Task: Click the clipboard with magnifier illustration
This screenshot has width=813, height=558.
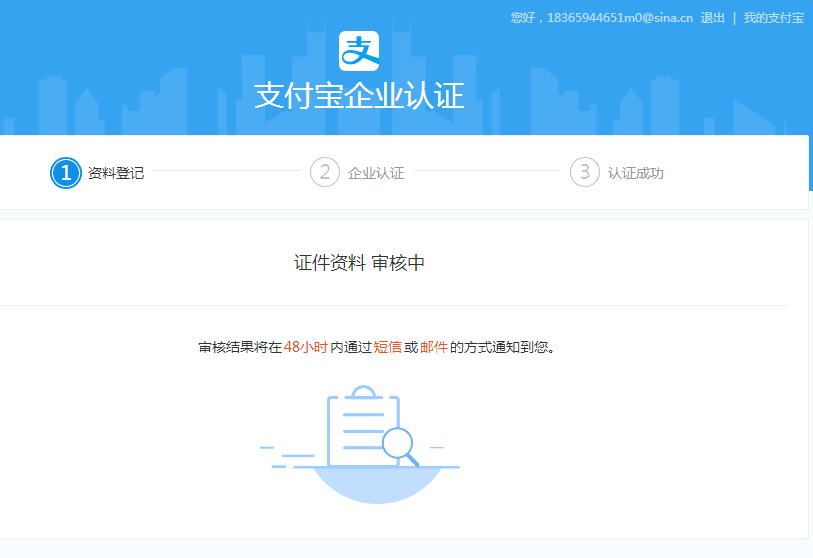Action: tap(360, 444)
